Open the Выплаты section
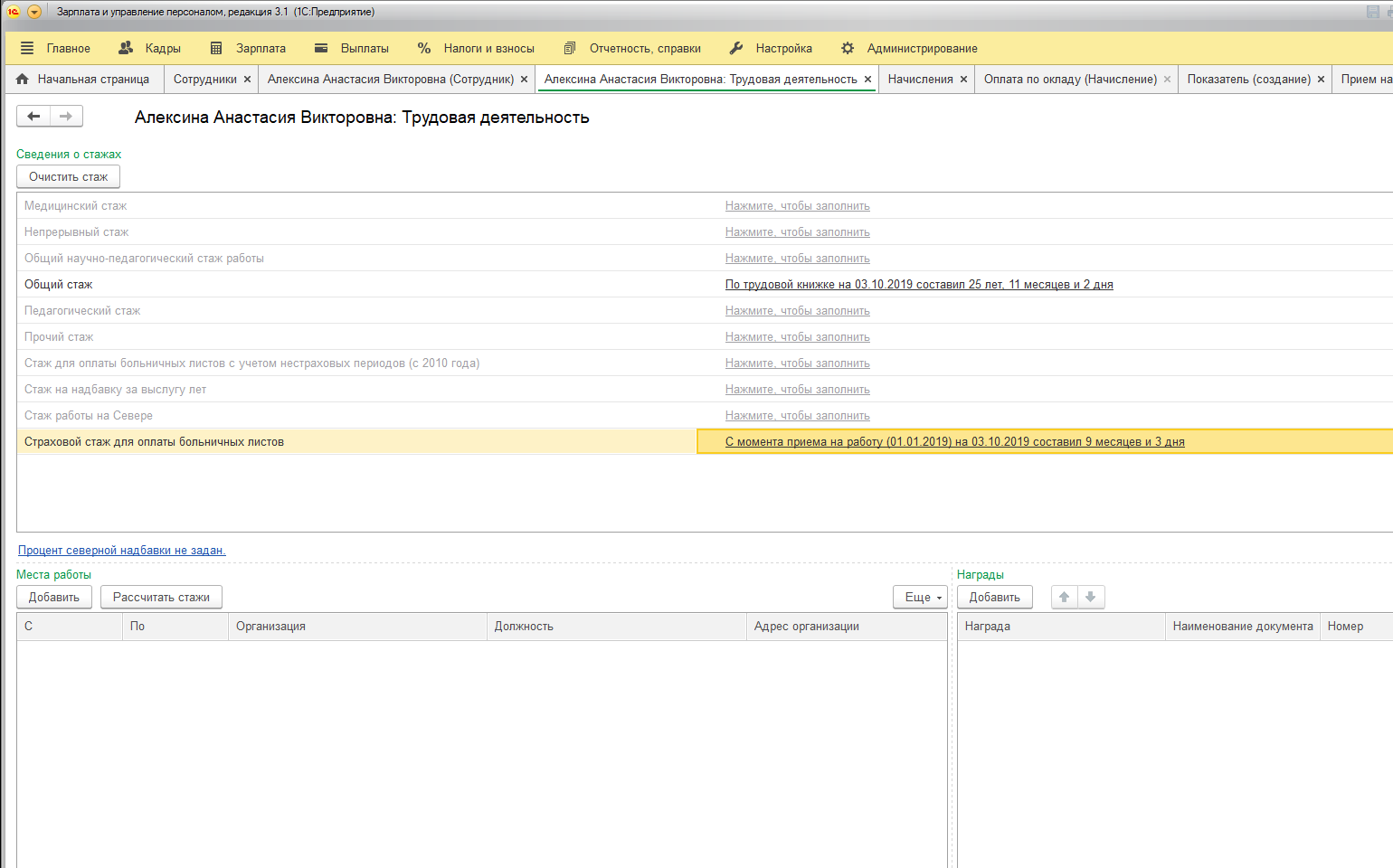 tap(352, 48)
